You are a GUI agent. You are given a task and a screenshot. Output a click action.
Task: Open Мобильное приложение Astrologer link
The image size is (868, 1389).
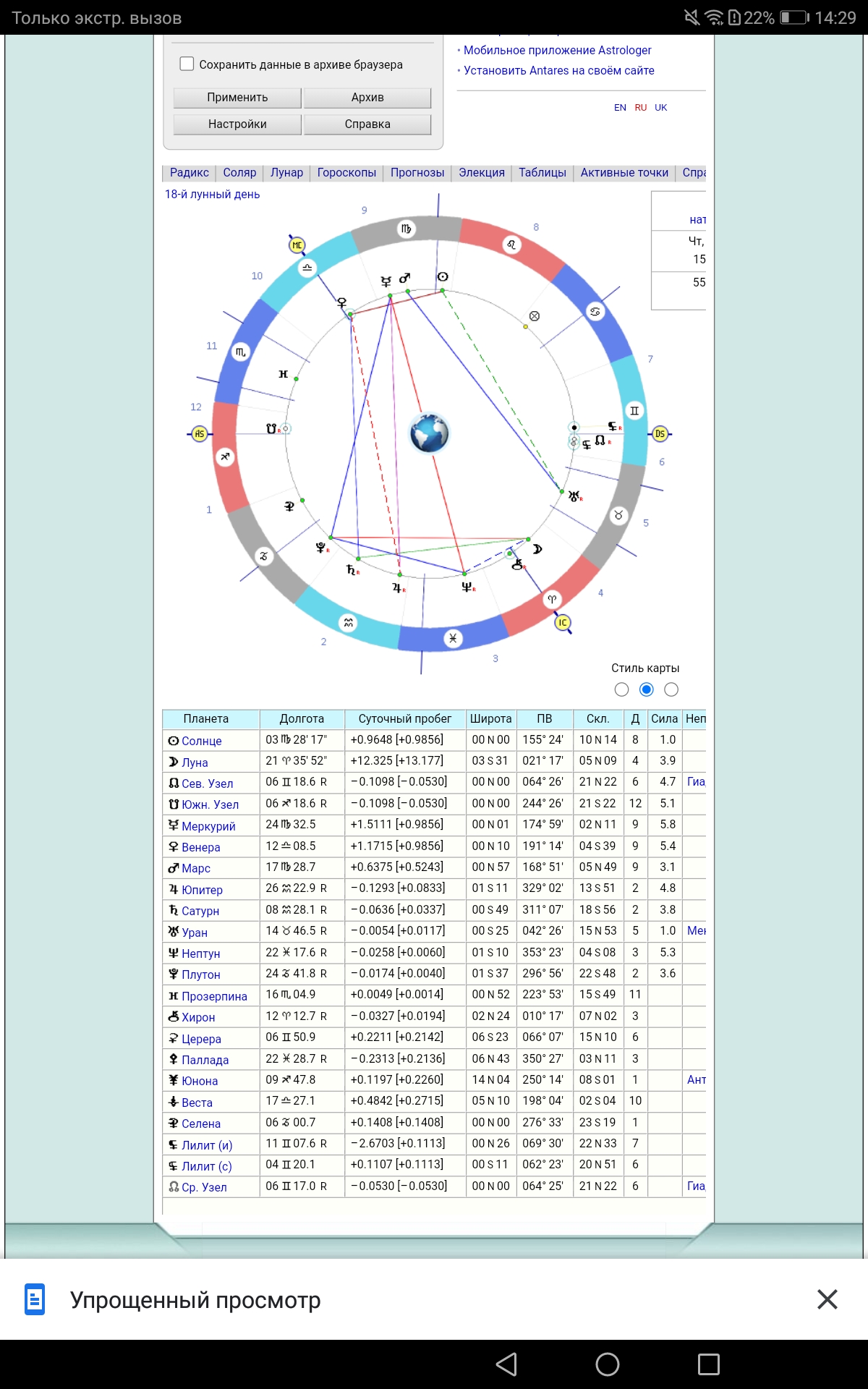pos(557,50)
